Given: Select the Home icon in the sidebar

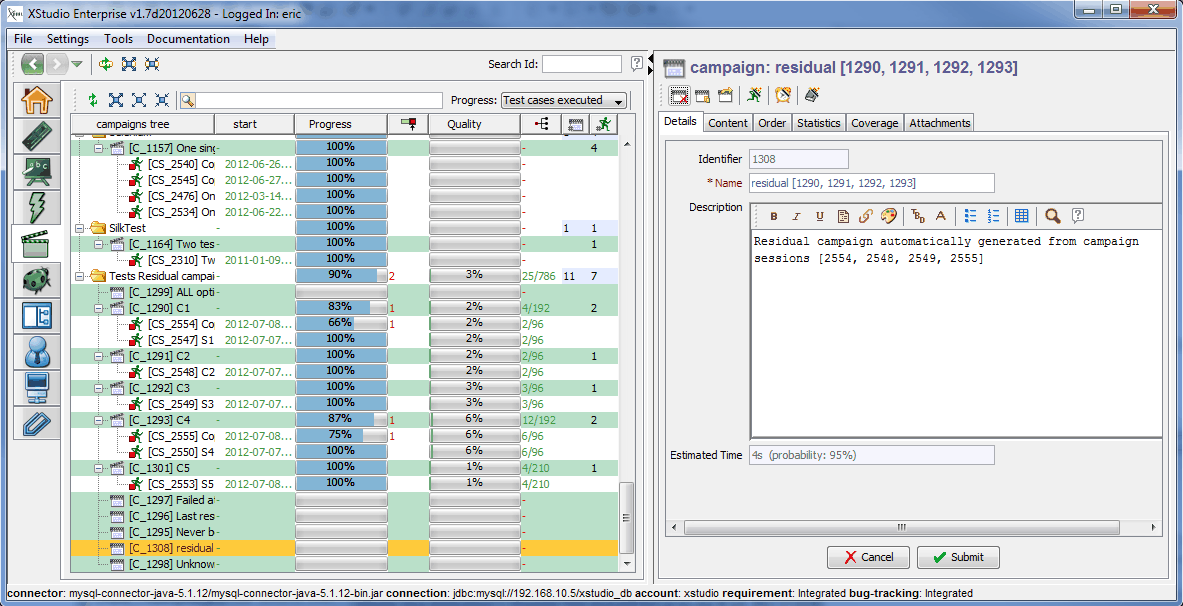Looking at the screenshot, I should point(36,100).
